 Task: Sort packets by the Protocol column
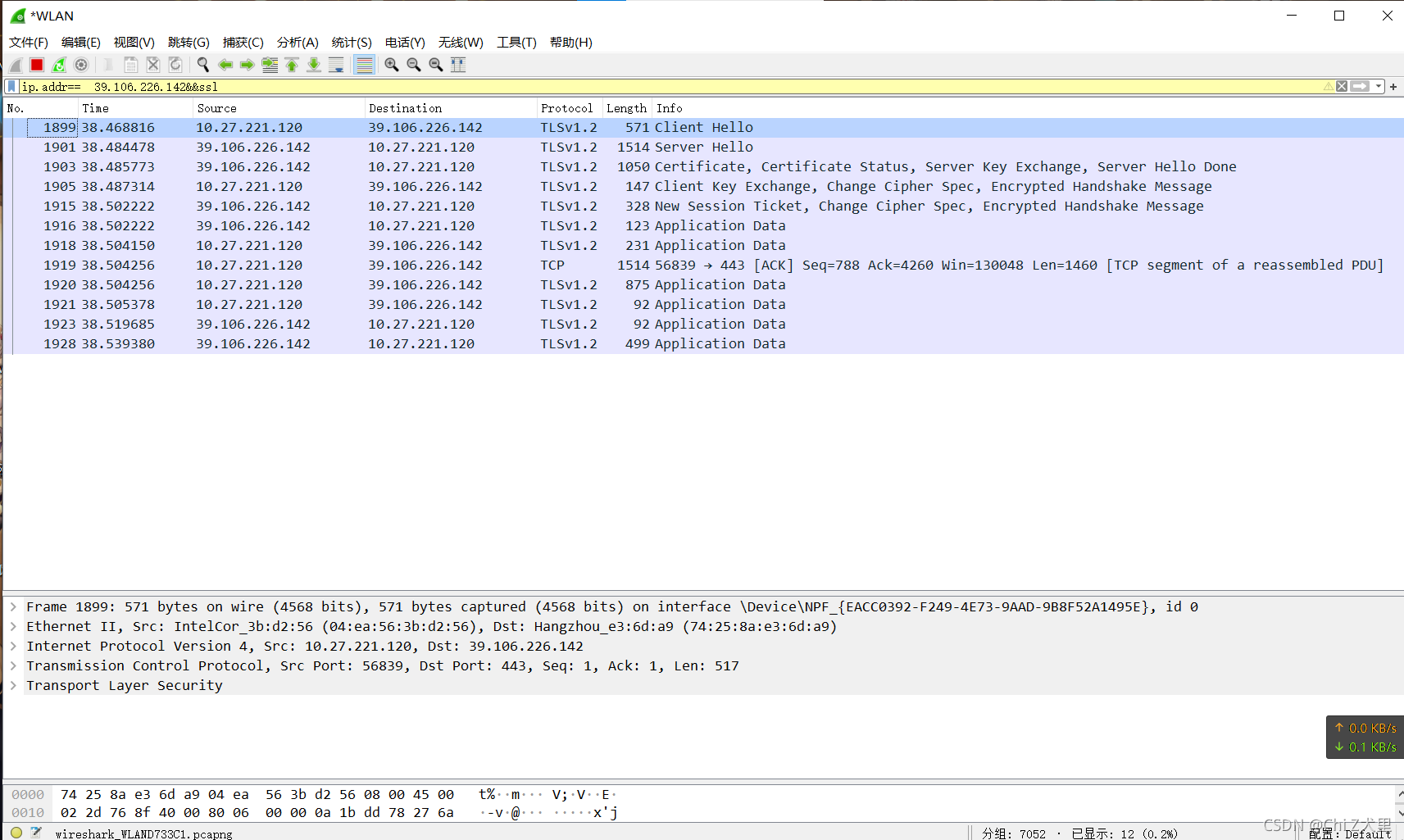[x=570, y=108]
